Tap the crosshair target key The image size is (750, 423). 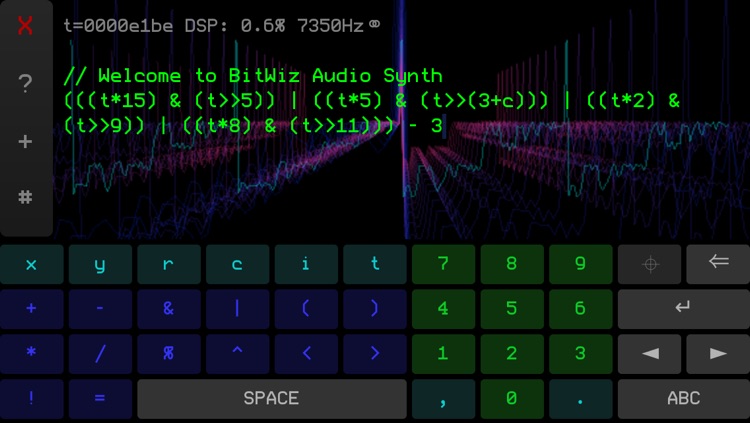pos(650,264)
